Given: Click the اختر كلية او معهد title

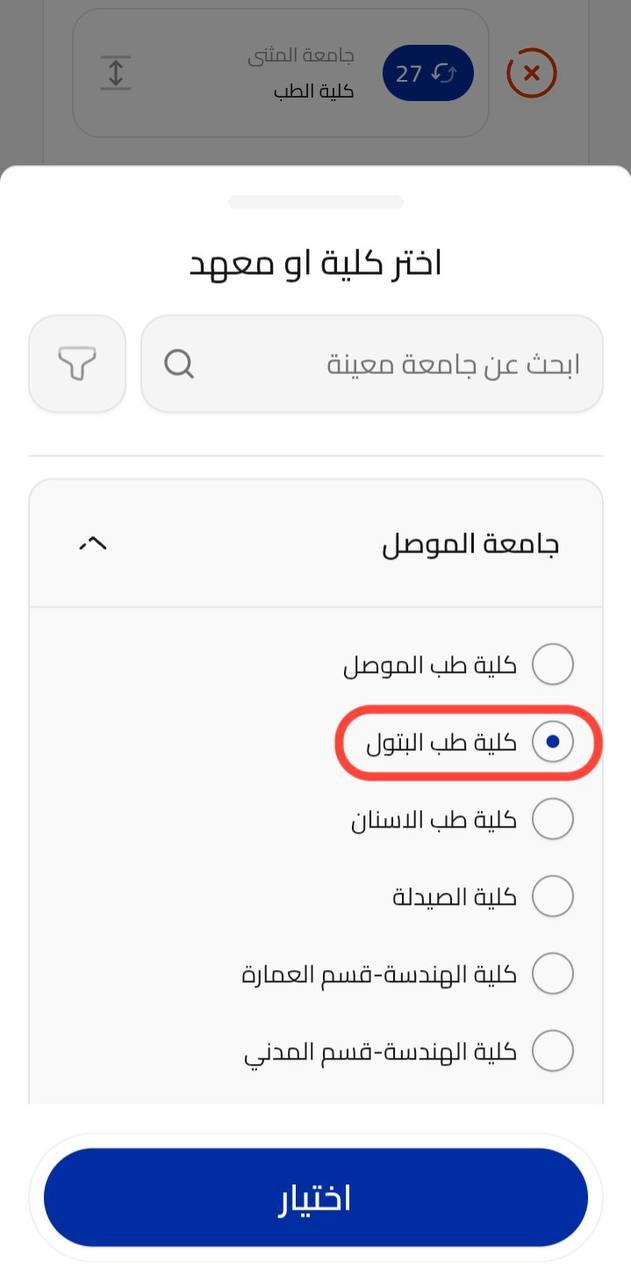Looking at the screenshot, I should pyautogui.click(x=315, y=261).
